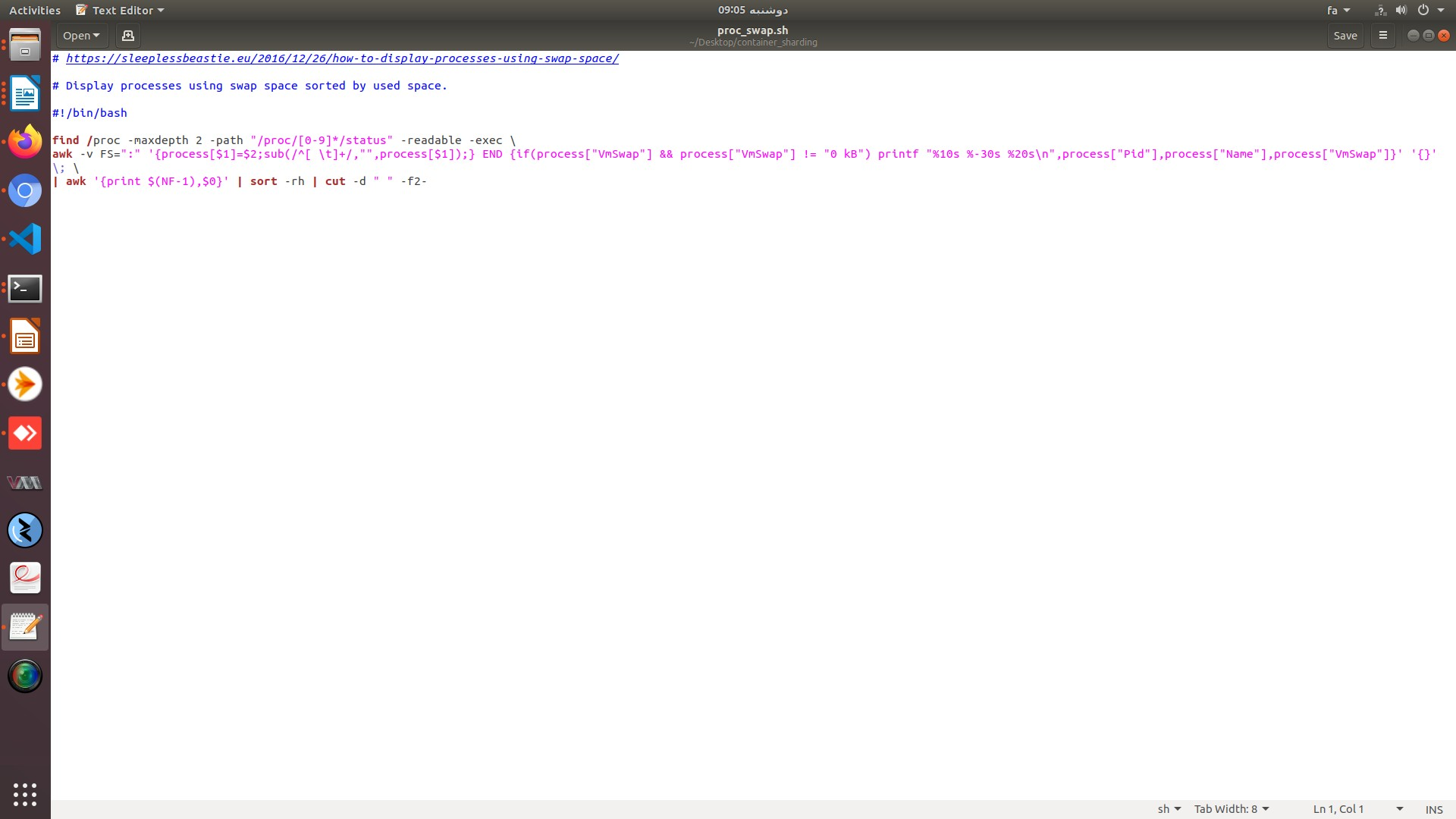The image size is (1456, 819).
Task: Open the Text Editor app menu
Action: tap(121, 11)
